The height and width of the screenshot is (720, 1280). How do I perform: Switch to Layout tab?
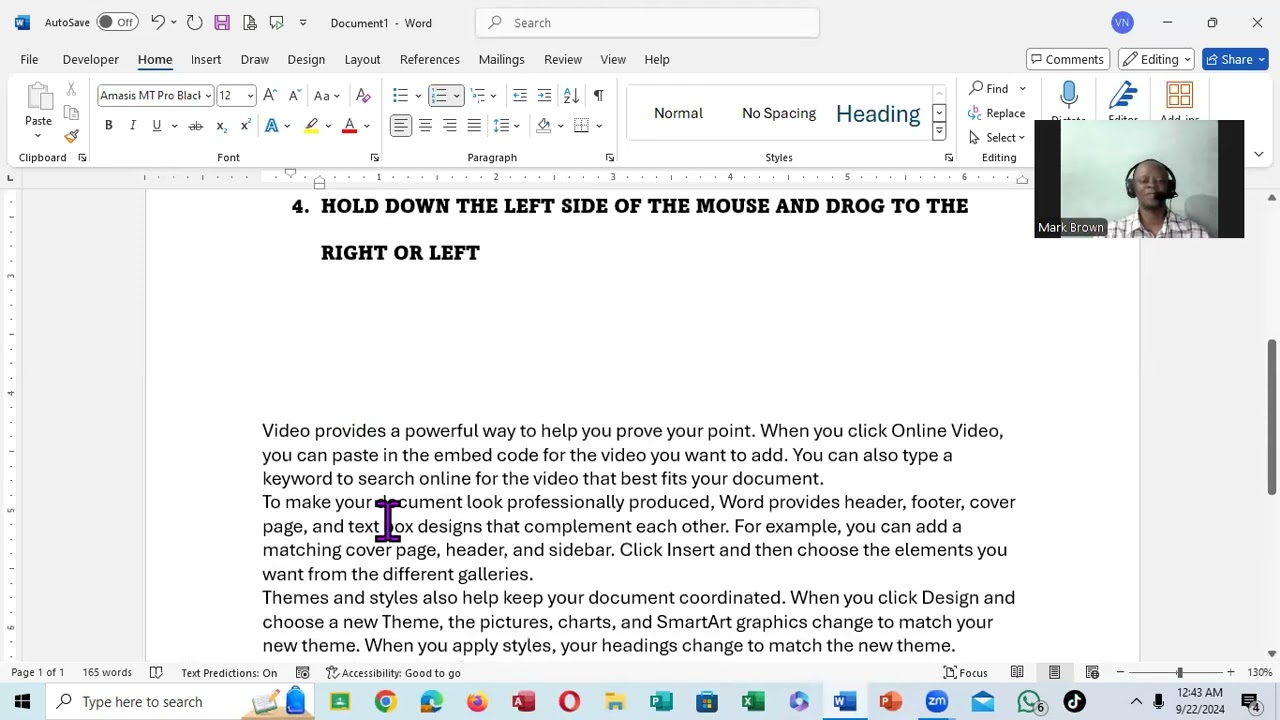[362, 59]
